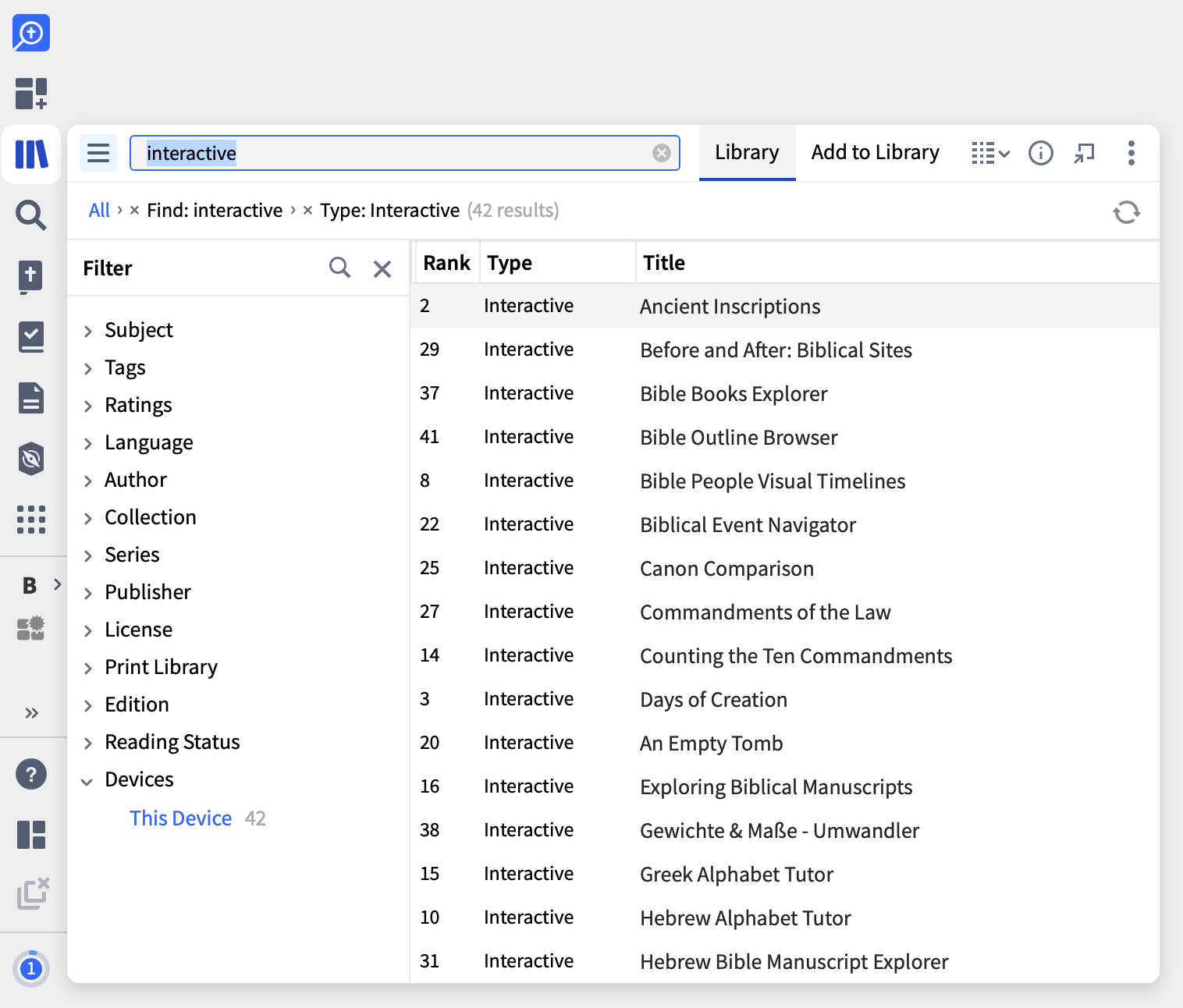Search within the Filter panel

click(x=339, y=268)
